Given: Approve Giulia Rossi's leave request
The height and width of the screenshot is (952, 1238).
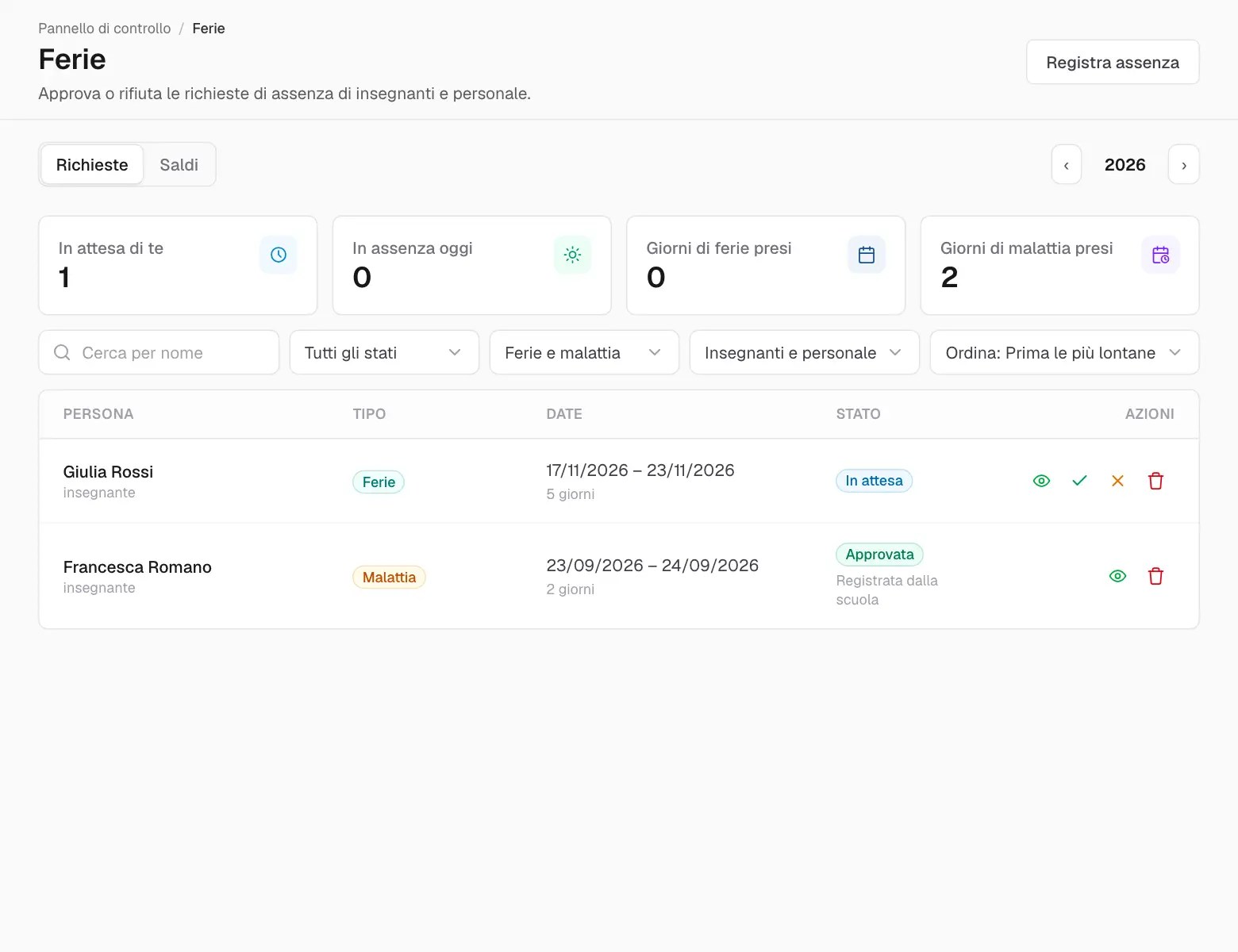Looking at the screenshot, I should pyautogui.click(x=1079, y=481).
